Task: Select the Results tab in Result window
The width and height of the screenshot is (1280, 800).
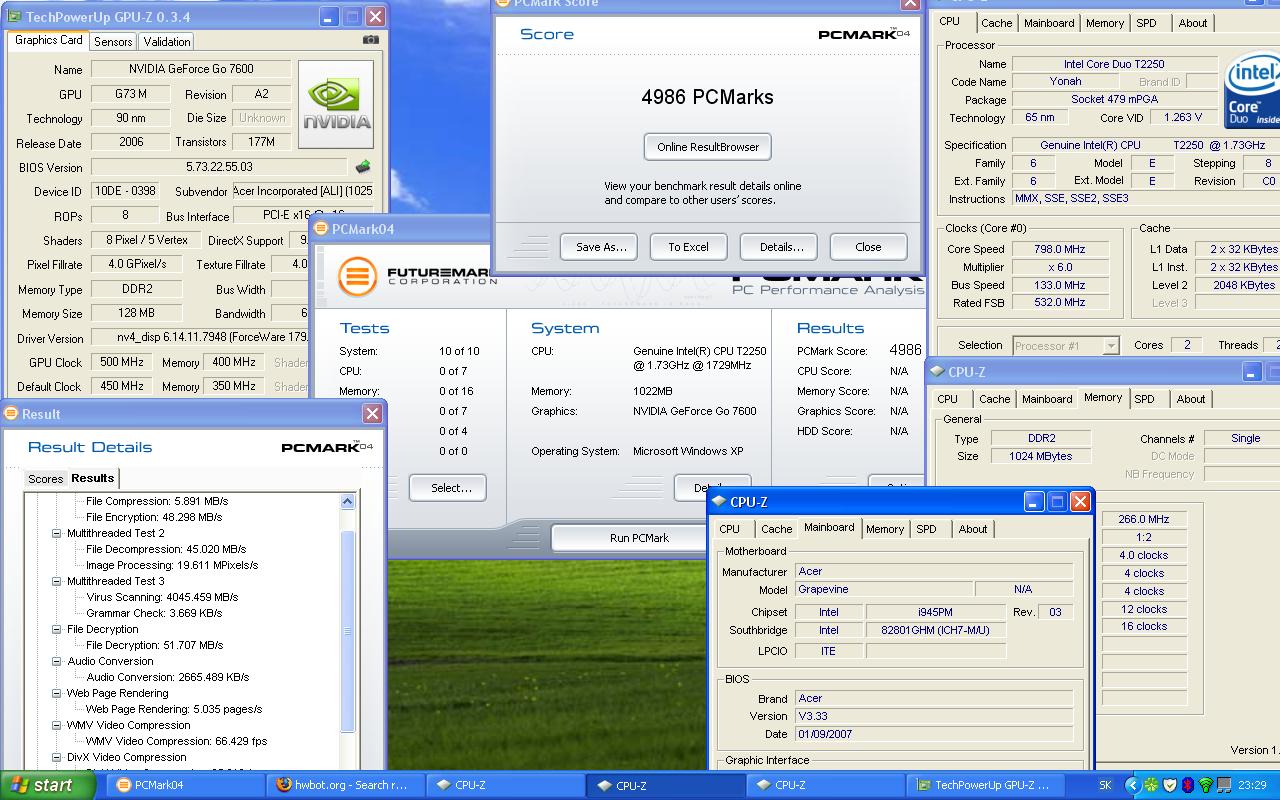Action: coord(92,478)
